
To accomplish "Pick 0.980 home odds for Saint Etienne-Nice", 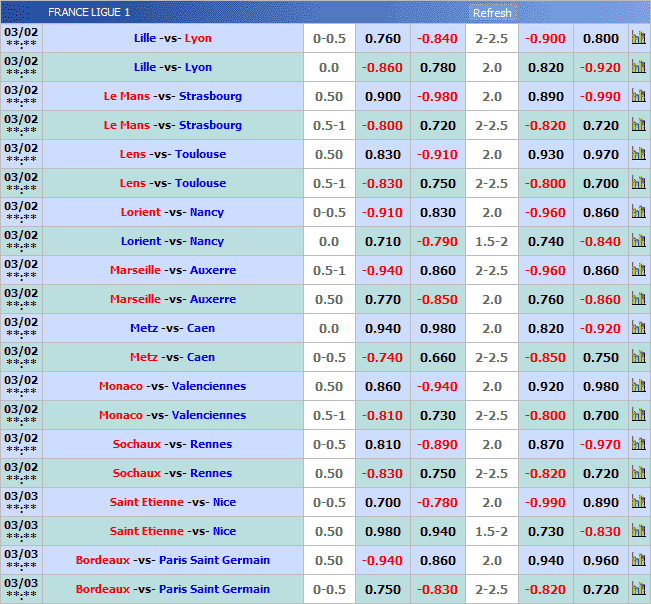I will click(382, 532).
